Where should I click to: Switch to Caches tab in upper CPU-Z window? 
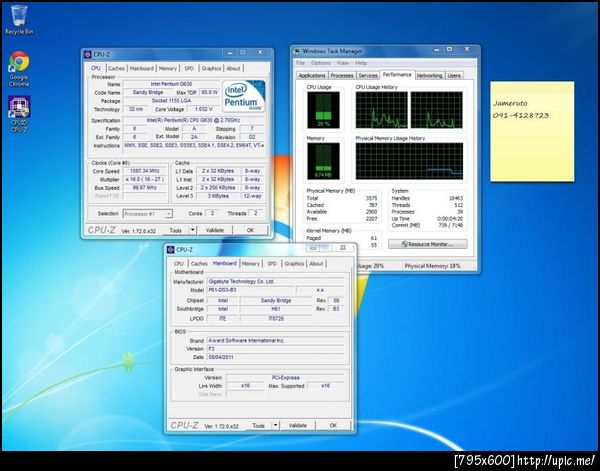[x=116, y=68]
